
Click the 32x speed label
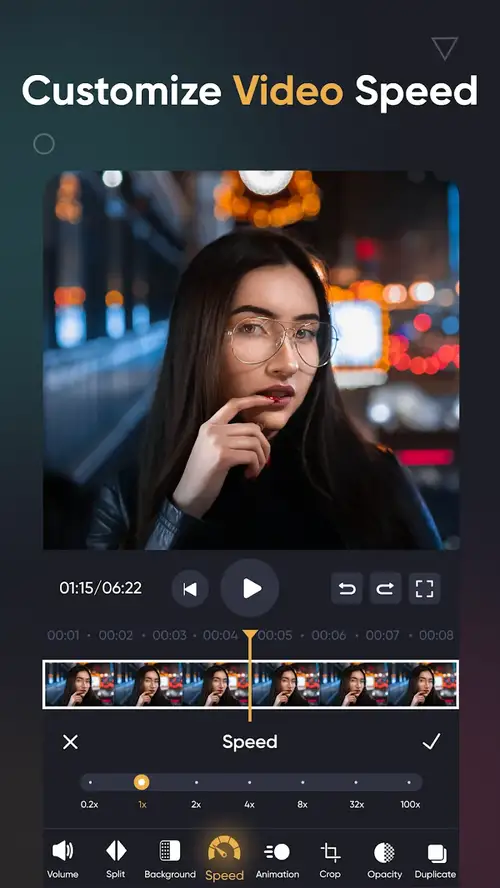pos(356,805)
